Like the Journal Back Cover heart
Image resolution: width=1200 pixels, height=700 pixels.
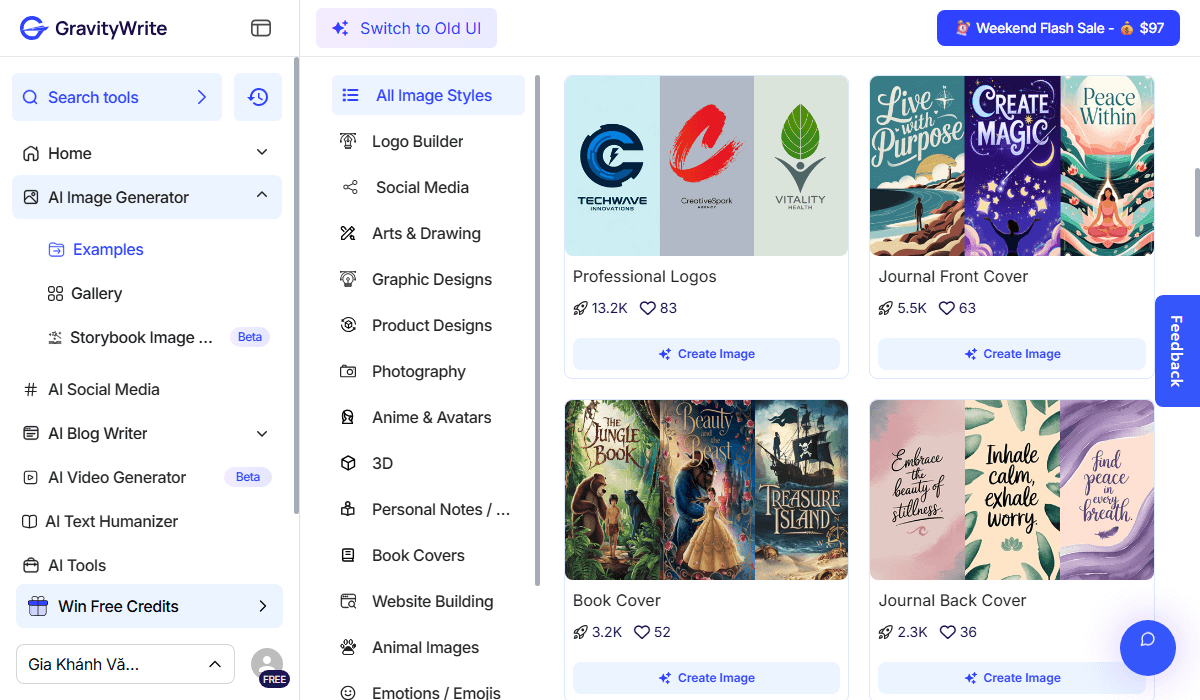(946, 632)
